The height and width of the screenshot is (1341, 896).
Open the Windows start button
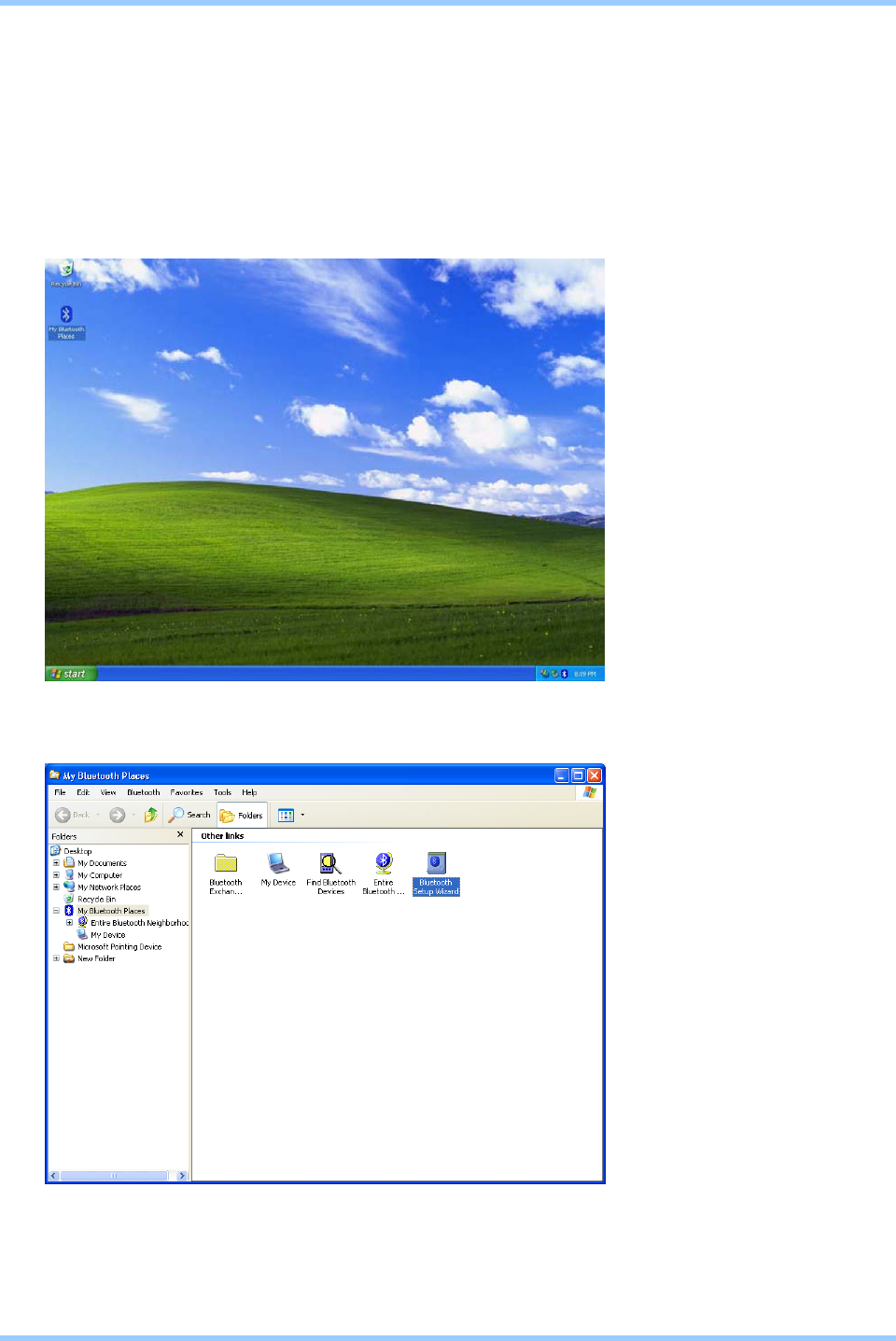click(71, 674)
